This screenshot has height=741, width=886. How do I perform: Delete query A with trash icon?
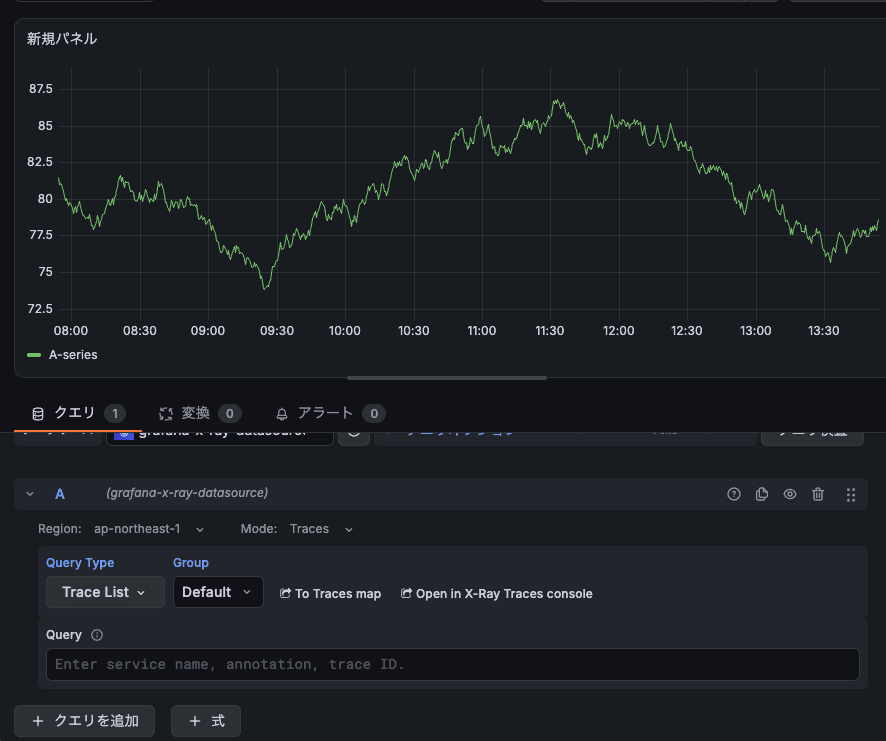[x=818, y=495]
